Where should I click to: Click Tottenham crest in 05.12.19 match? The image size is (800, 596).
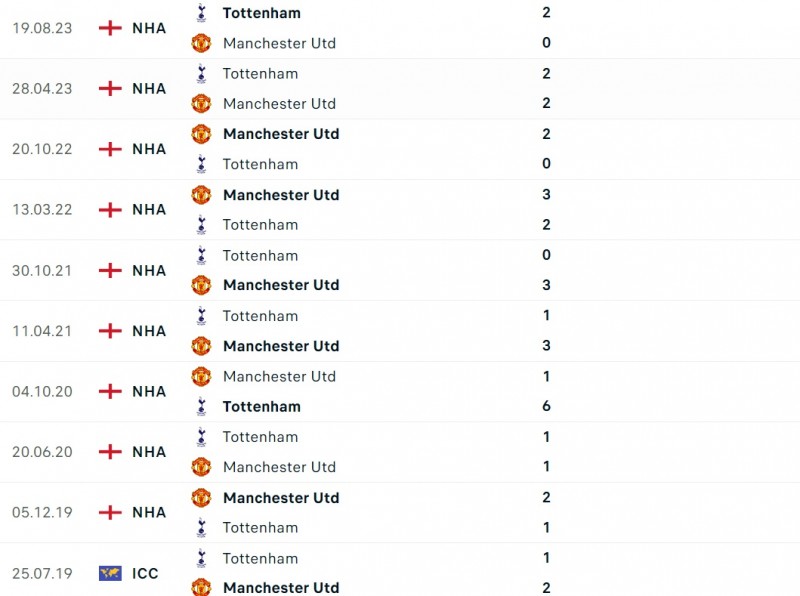point(201,527)
